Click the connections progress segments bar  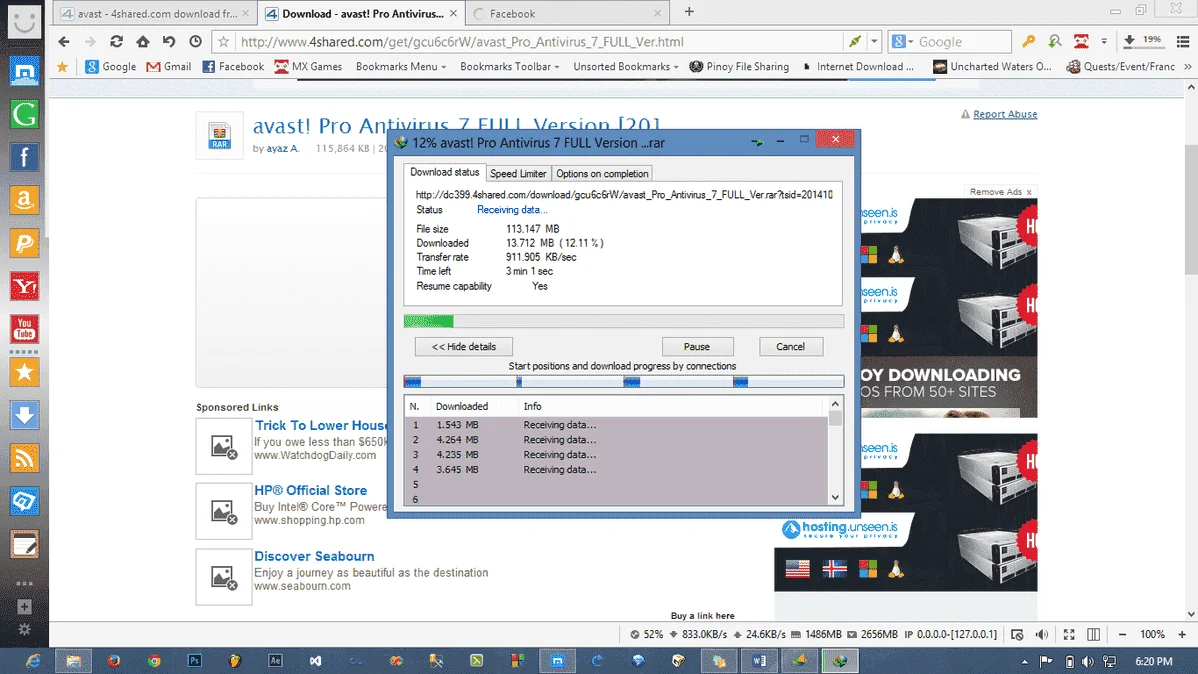tap(623, 381)
